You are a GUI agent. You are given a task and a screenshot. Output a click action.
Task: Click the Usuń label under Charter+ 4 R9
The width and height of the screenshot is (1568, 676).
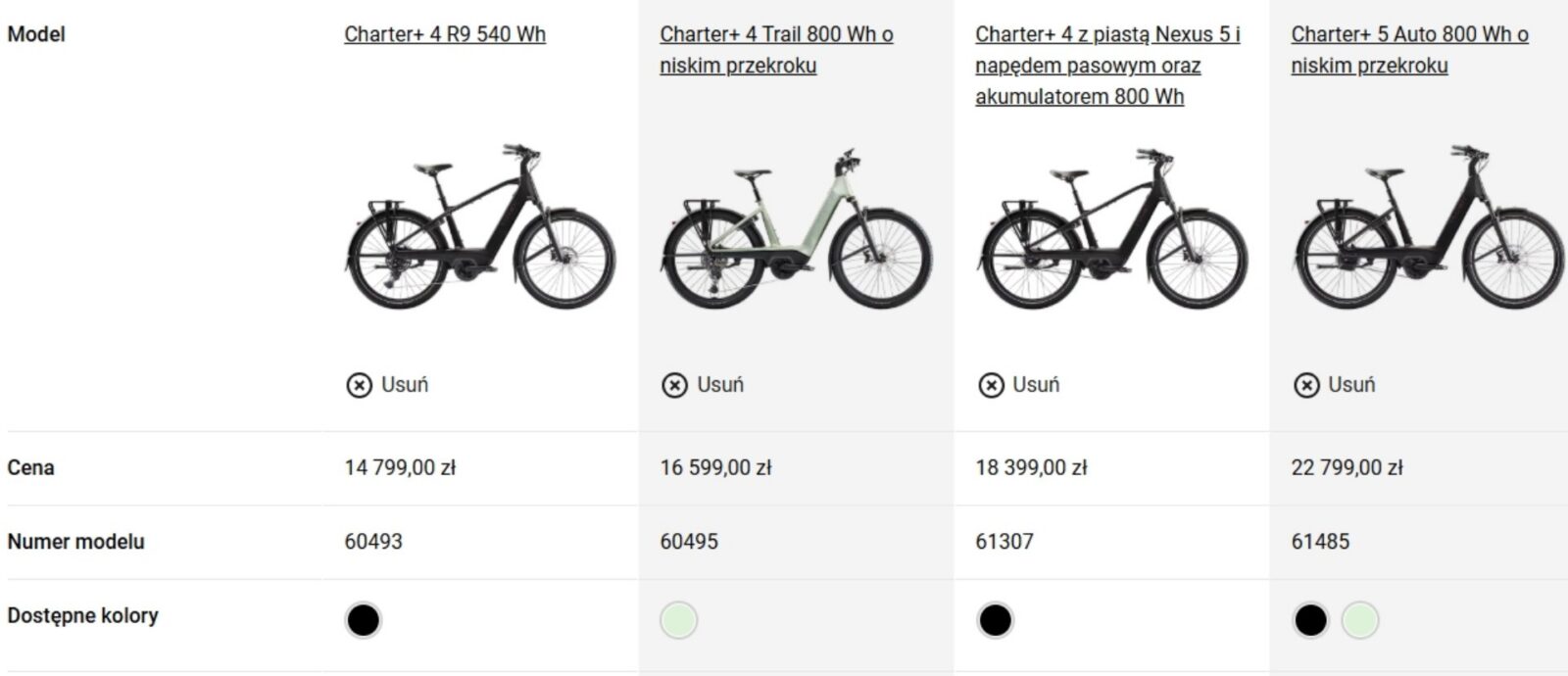405,385
